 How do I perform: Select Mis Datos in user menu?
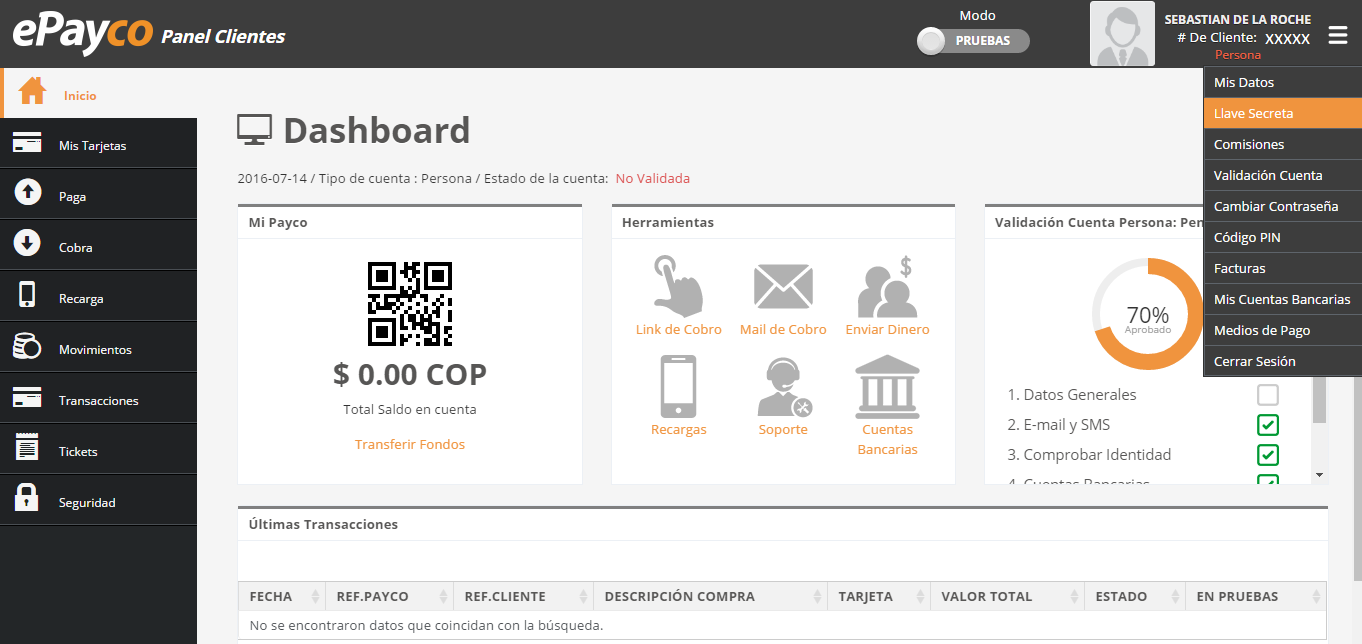1283,82
